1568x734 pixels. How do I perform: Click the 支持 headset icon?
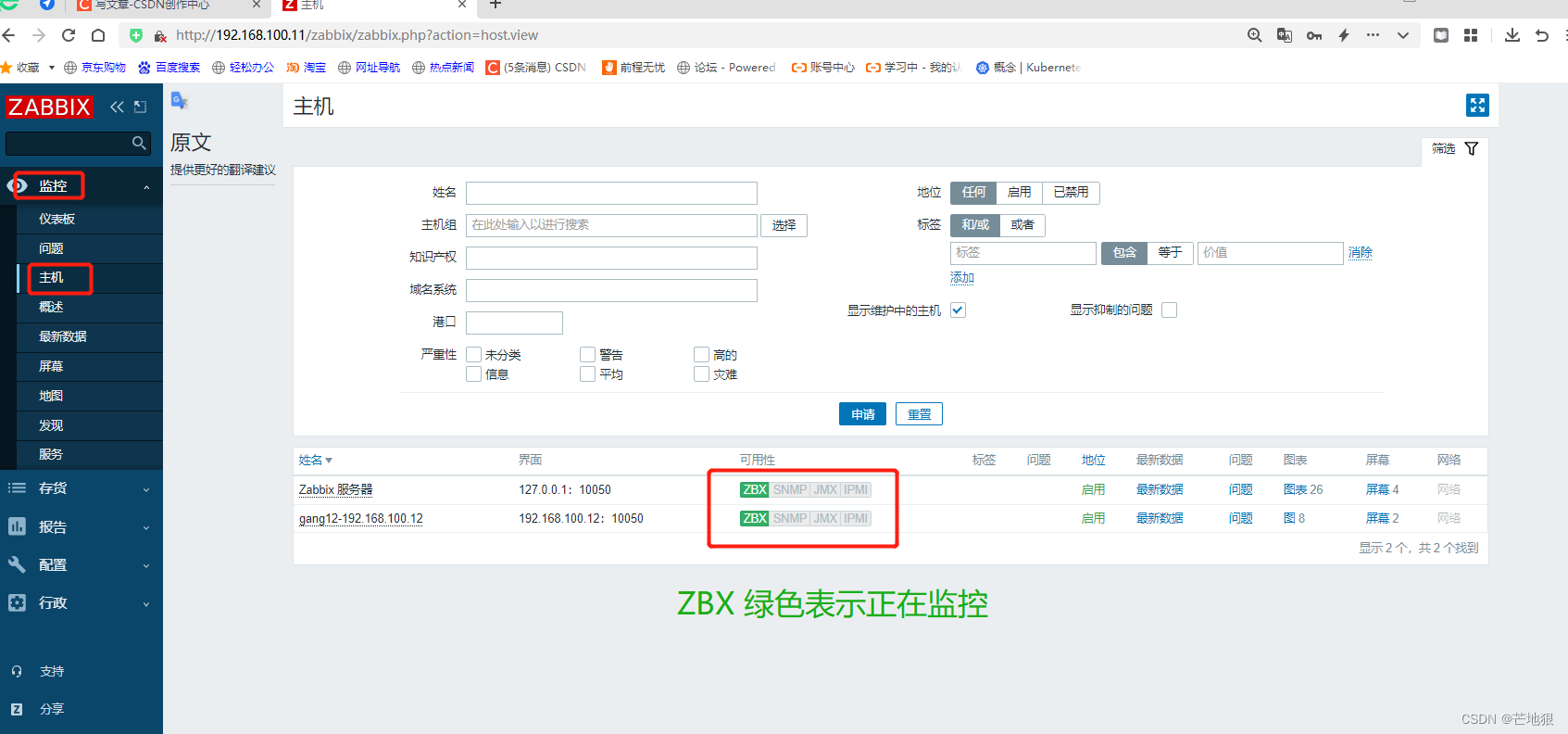tap(17, 671)
